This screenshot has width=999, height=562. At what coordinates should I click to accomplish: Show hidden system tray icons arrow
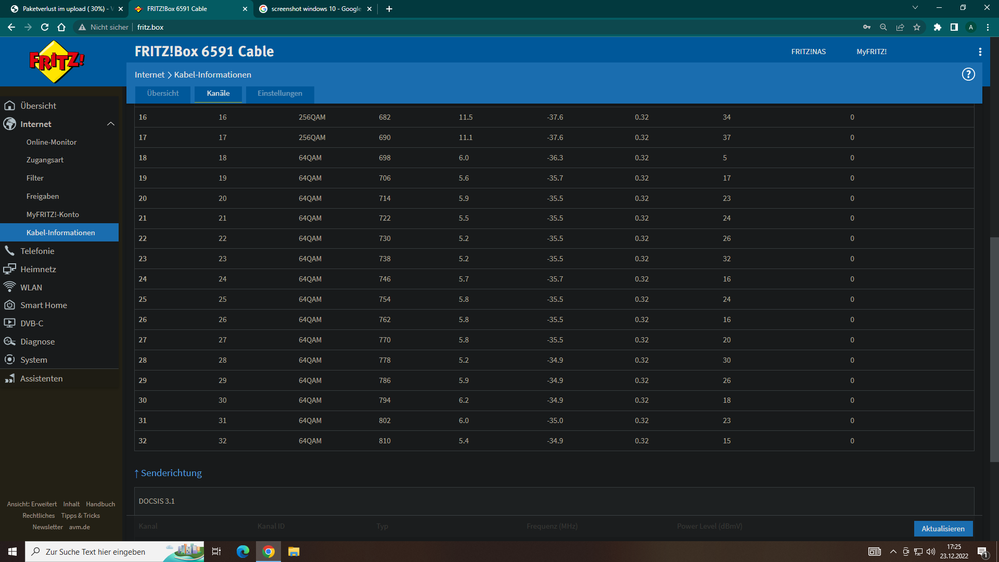[x=893, y=552]
